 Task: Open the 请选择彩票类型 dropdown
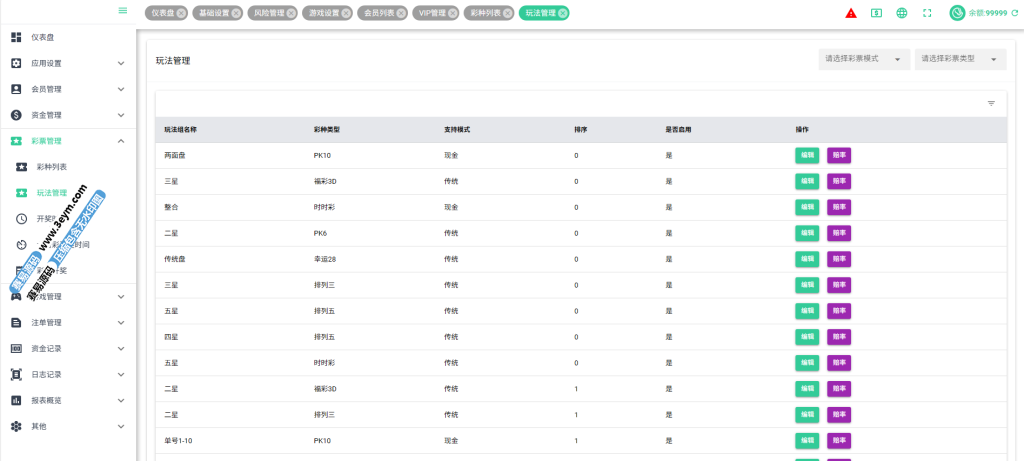[x=960, y=59]
